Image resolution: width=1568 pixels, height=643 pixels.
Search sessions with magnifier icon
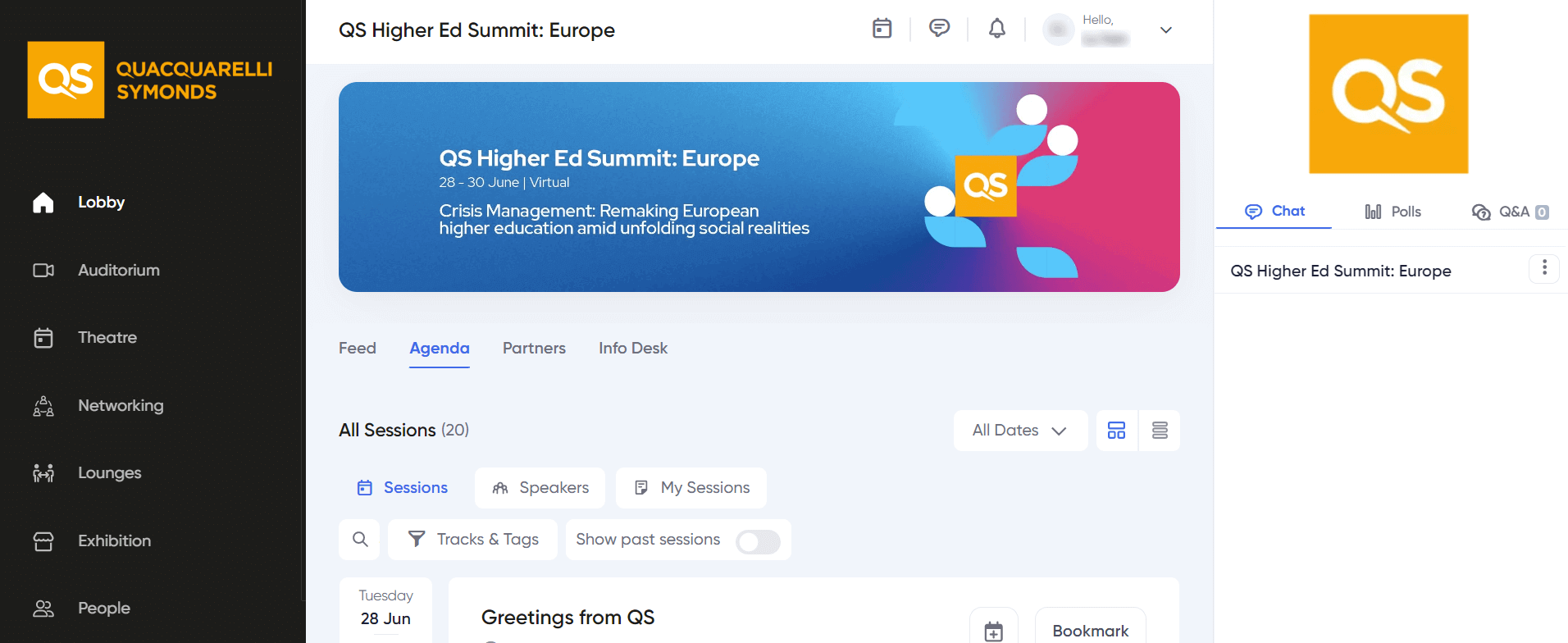coord(359,540)
